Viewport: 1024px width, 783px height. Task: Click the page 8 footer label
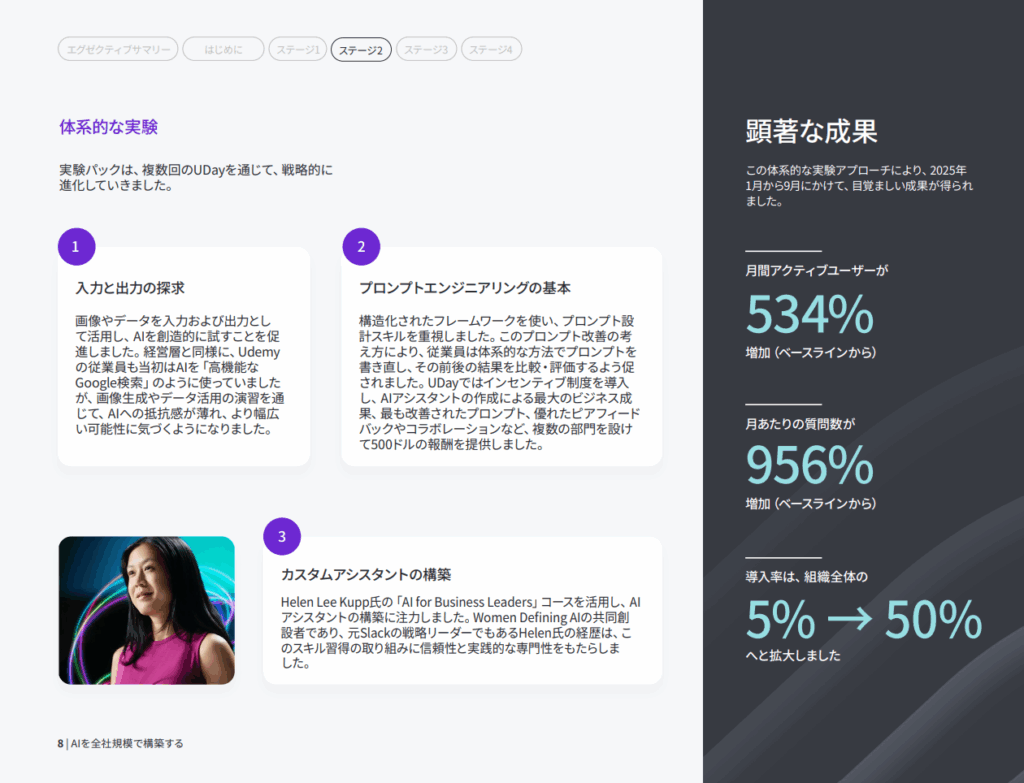[x=120, y=743]
